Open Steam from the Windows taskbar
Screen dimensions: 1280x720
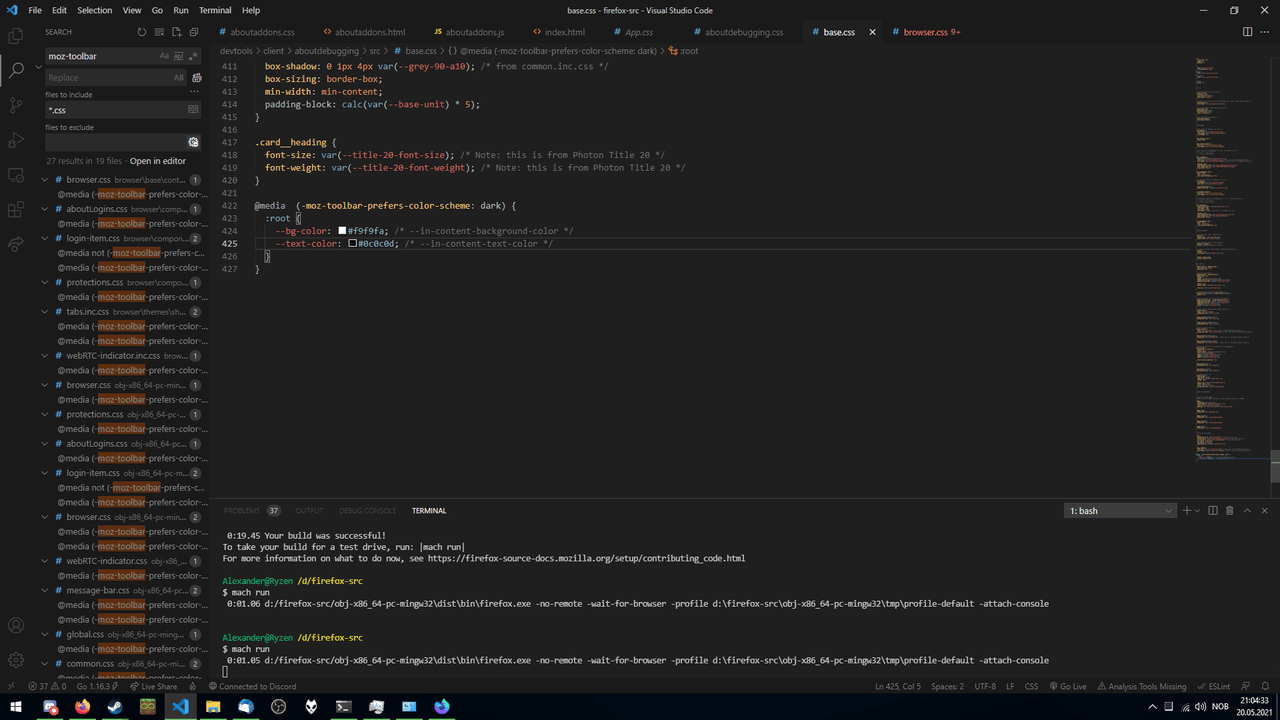(x=115, y=707)
